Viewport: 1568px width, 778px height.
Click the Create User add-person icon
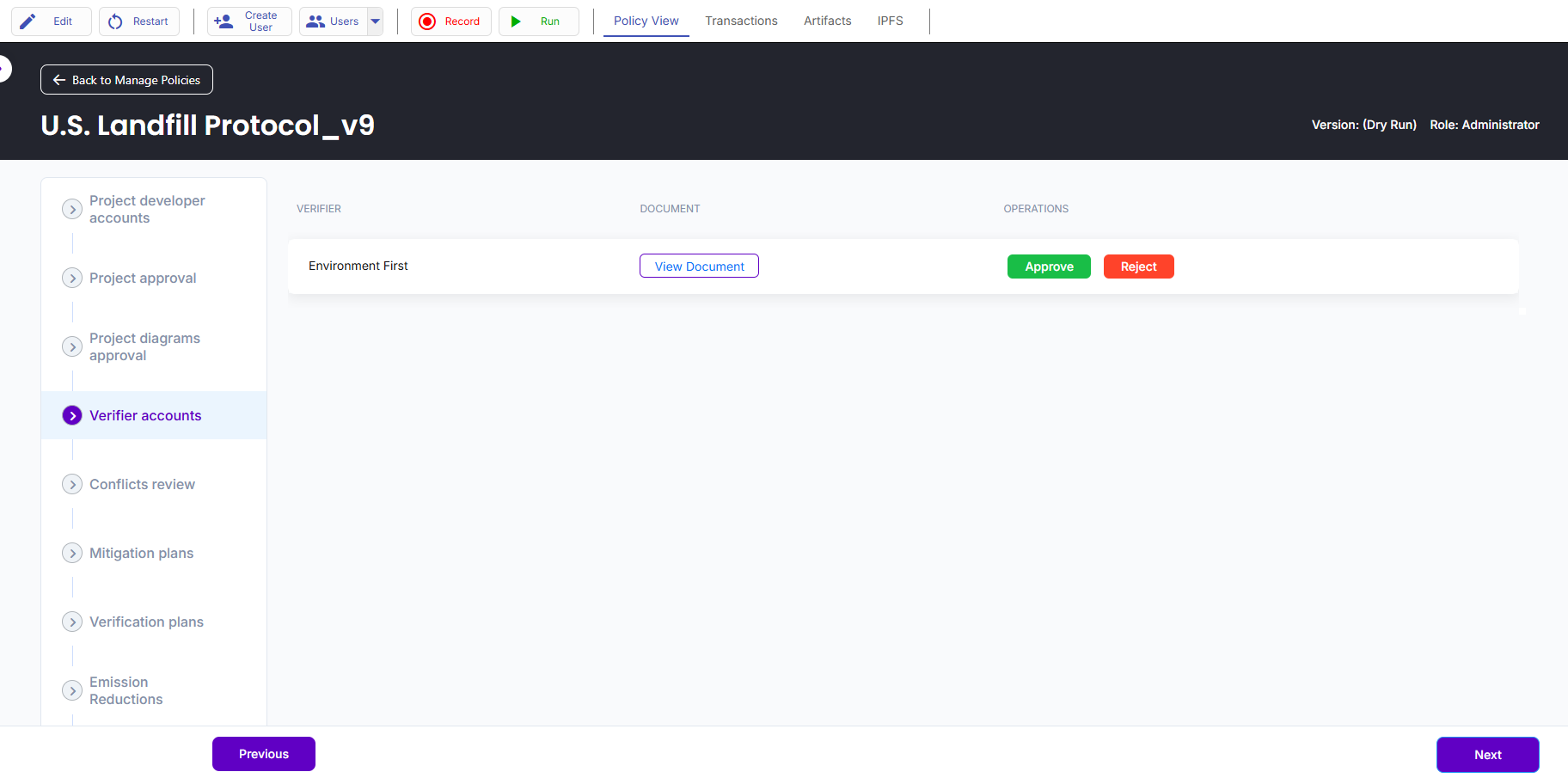224,21
